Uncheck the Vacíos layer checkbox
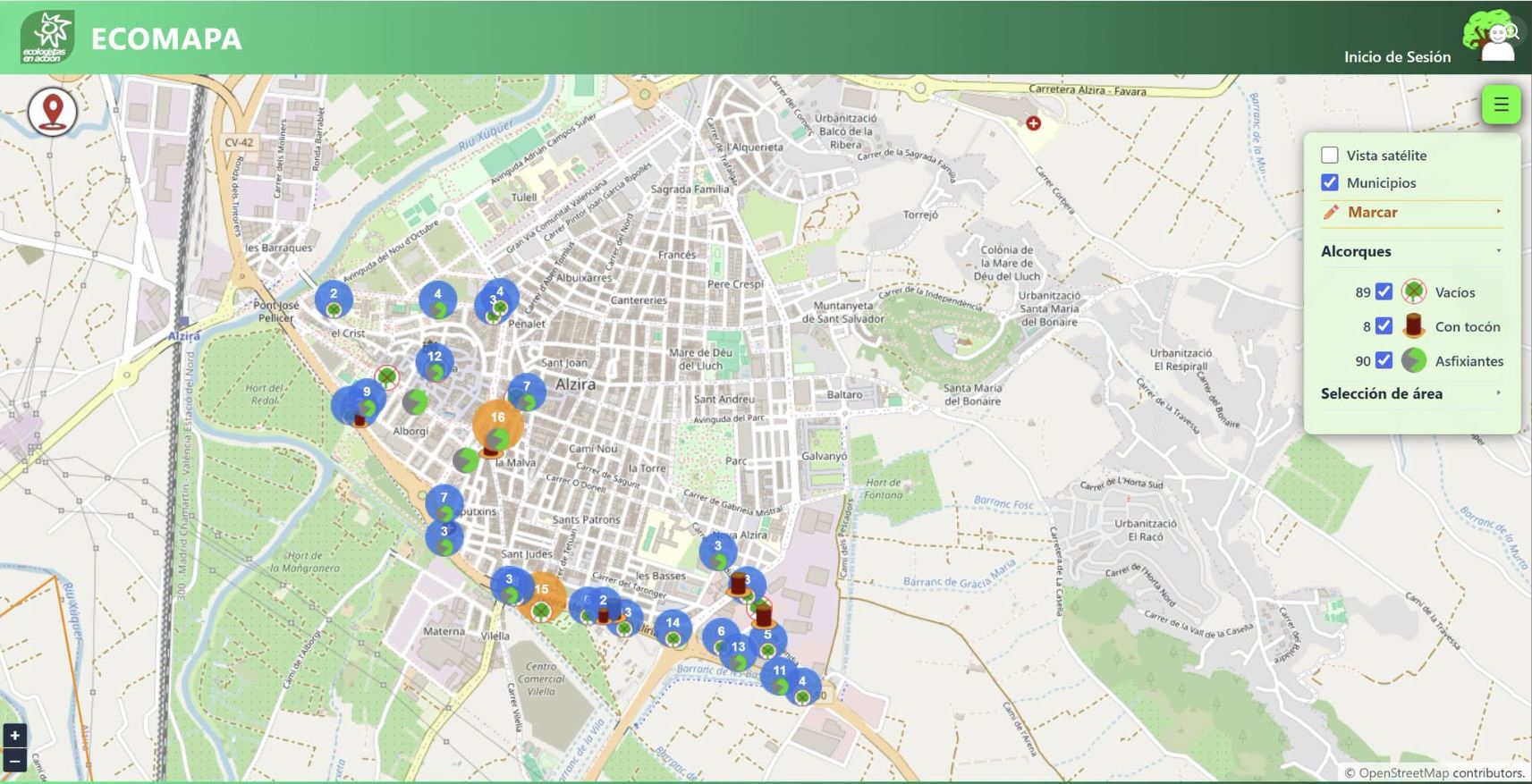 pyautogui.click(x=1384, y=291)
